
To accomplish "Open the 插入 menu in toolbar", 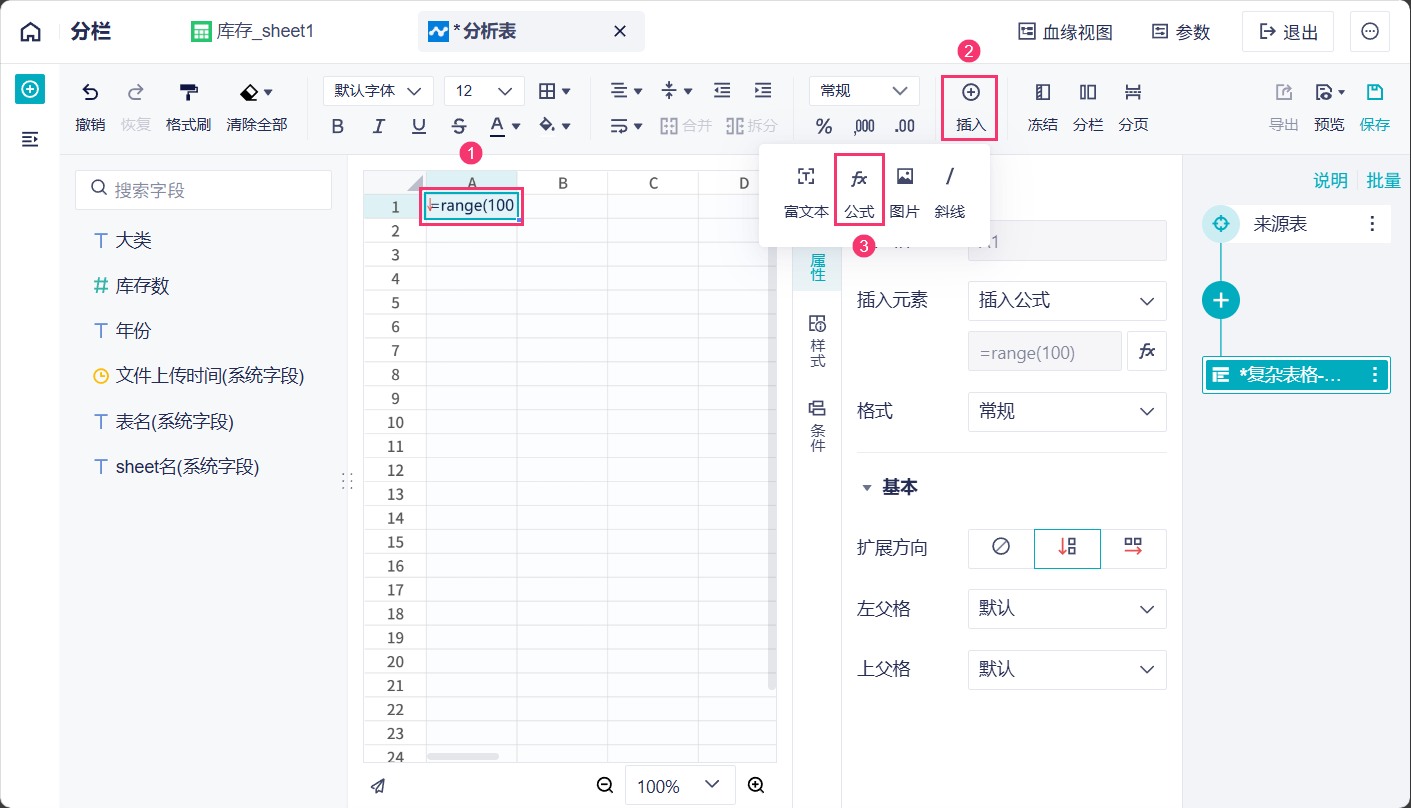I will [x=970, y=108].
